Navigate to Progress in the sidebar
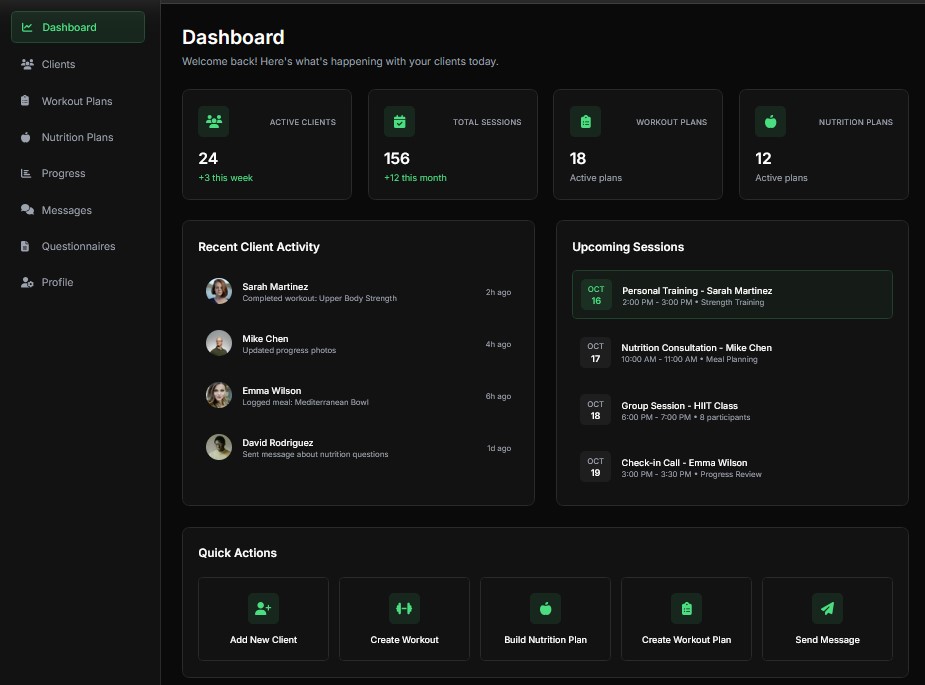 tap(63, 173)
